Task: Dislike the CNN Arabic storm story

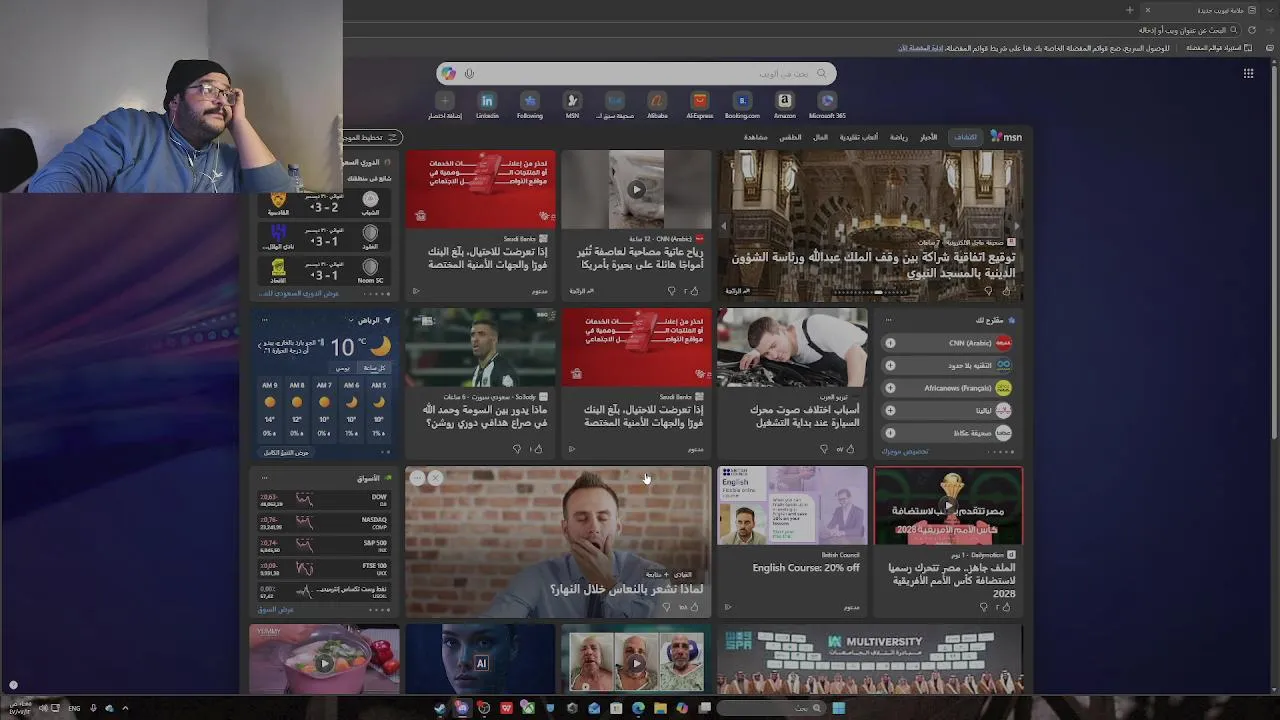Action: pyautogui.click(x=672, y=291)
